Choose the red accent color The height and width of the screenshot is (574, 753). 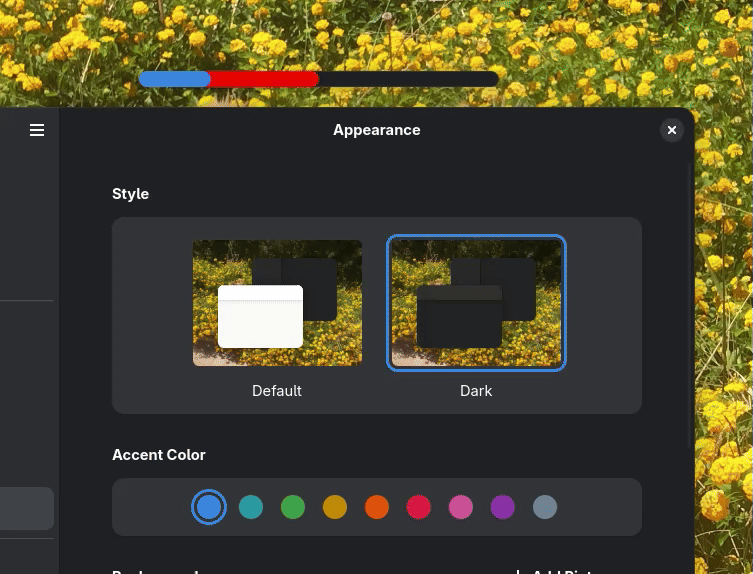(x=418, y=507)
